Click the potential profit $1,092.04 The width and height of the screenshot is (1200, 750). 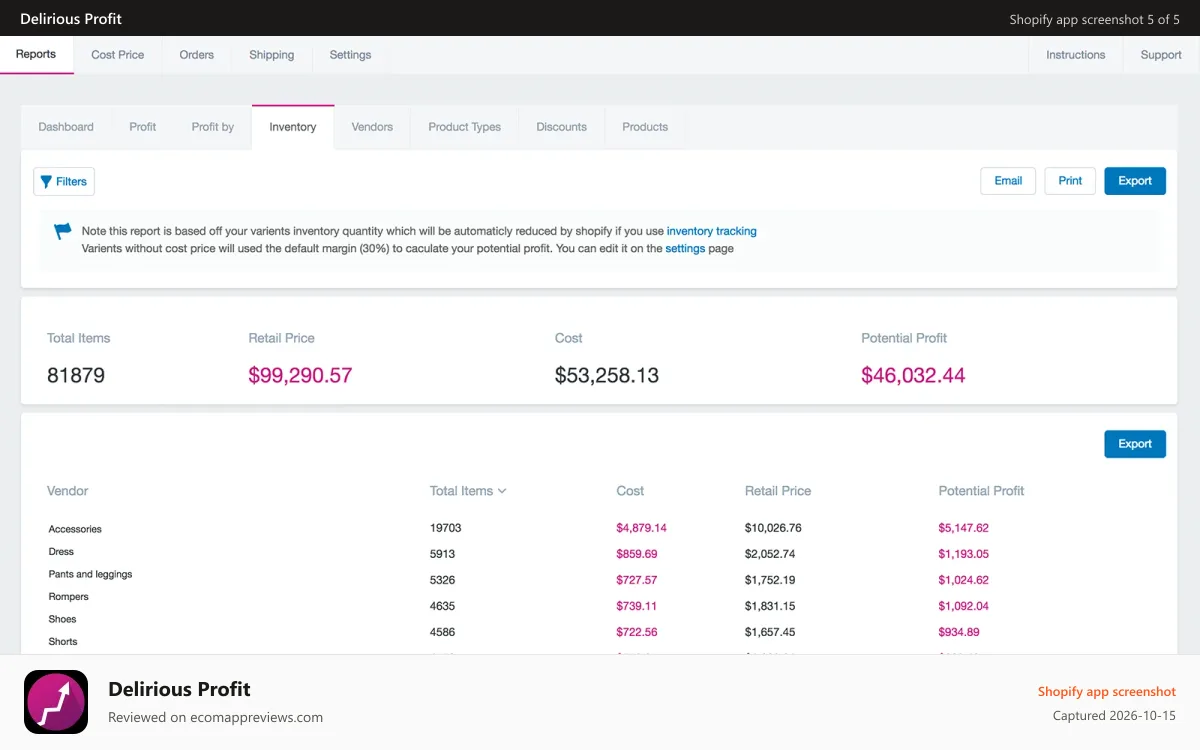pyautogui.click(x=963, y=606)
